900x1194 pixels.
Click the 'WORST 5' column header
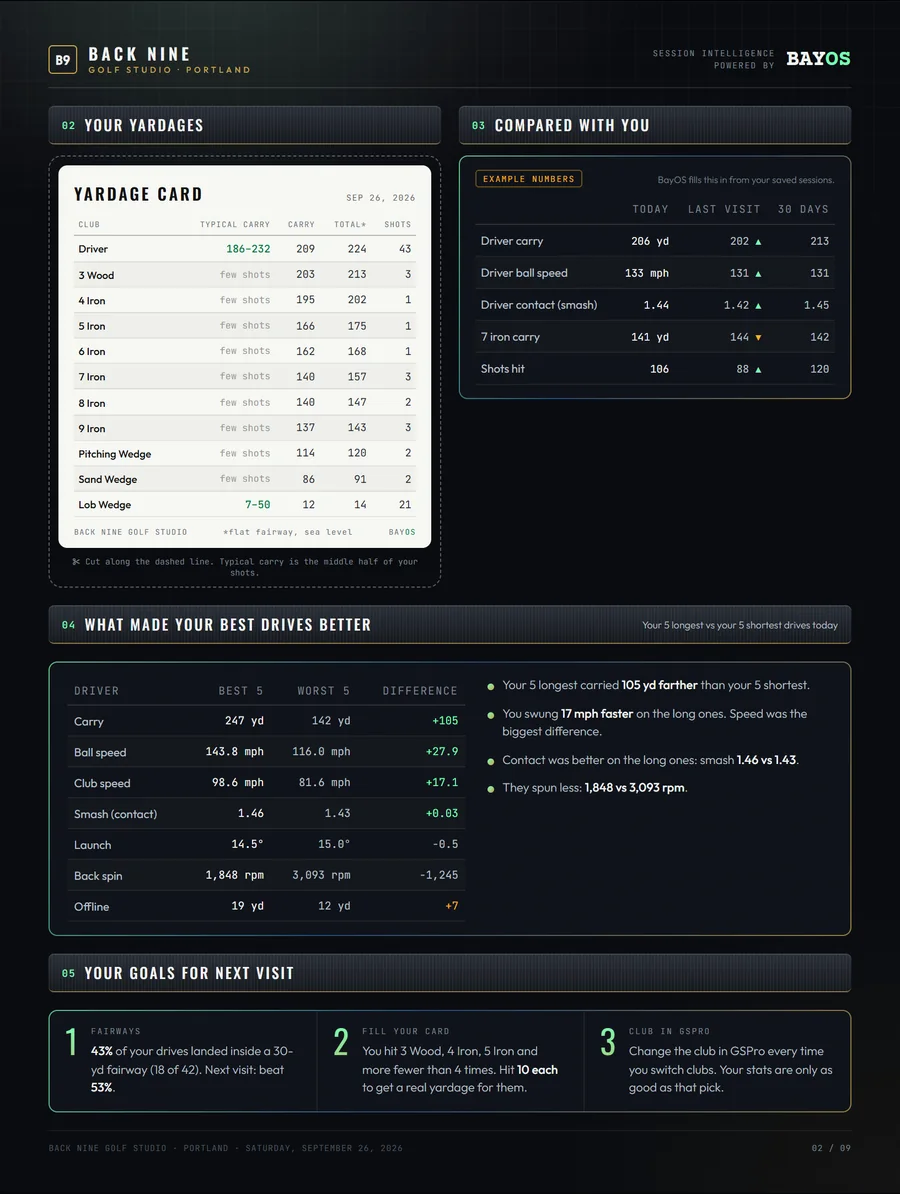[x=324, y=691]
